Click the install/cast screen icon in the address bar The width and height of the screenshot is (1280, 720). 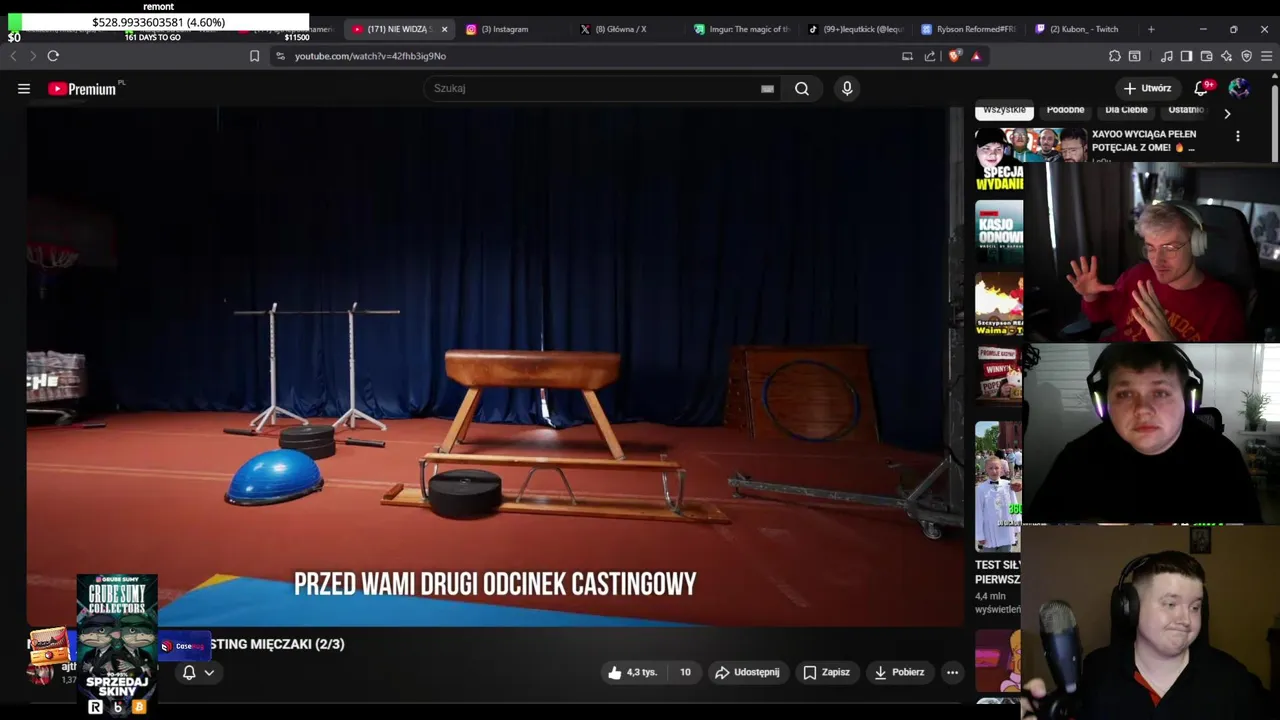coord(907,56)
